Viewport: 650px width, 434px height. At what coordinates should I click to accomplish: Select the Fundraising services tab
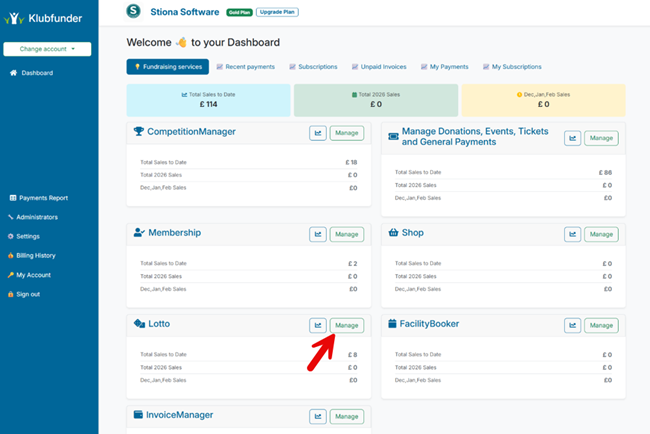[x=167, y=67]
